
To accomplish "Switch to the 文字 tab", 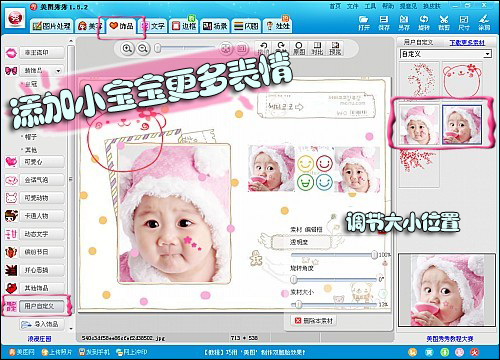I will (x=154, y=26).
